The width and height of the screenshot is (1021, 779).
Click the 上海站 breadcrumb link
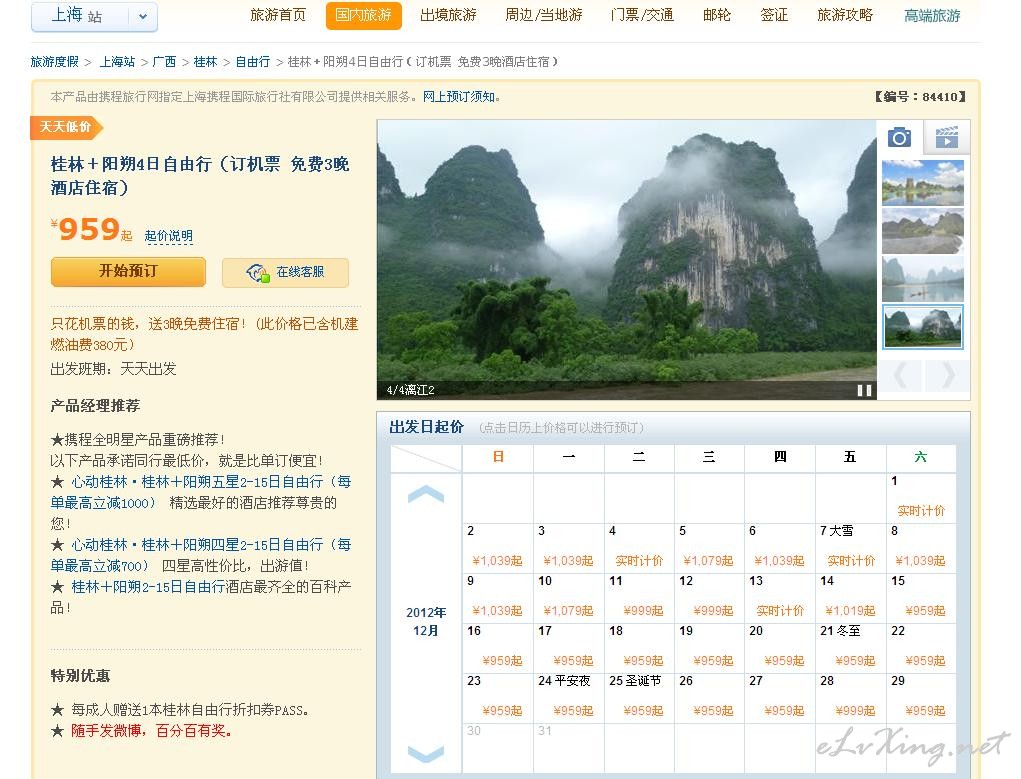117,62
